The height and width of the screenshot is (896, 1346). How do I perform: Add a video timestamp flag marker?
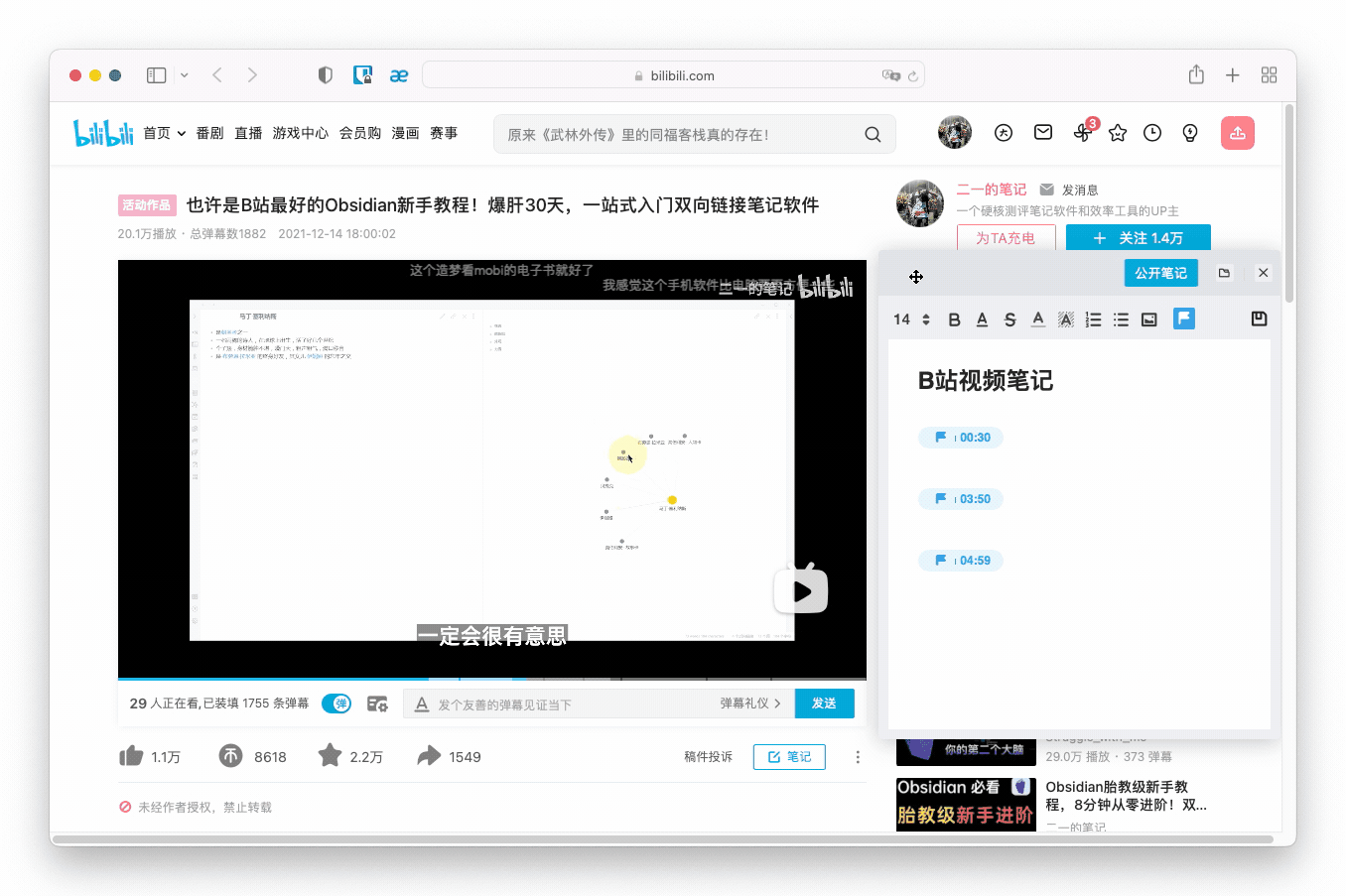[x=1184, y=319]
